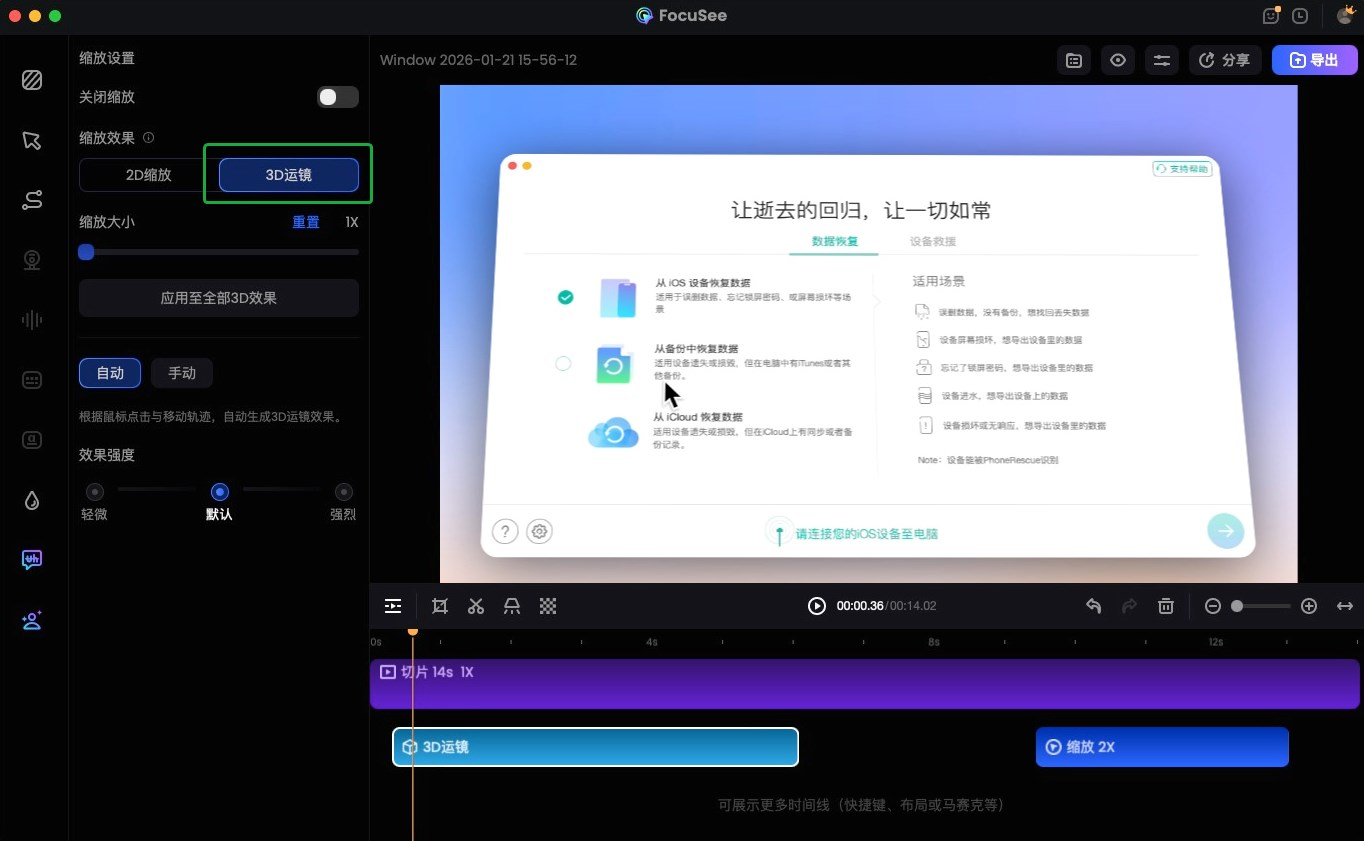This screenshot has height=841, width=1364.
Task: Click the mosaic pattern icon
Action: [x=548, y=606]
